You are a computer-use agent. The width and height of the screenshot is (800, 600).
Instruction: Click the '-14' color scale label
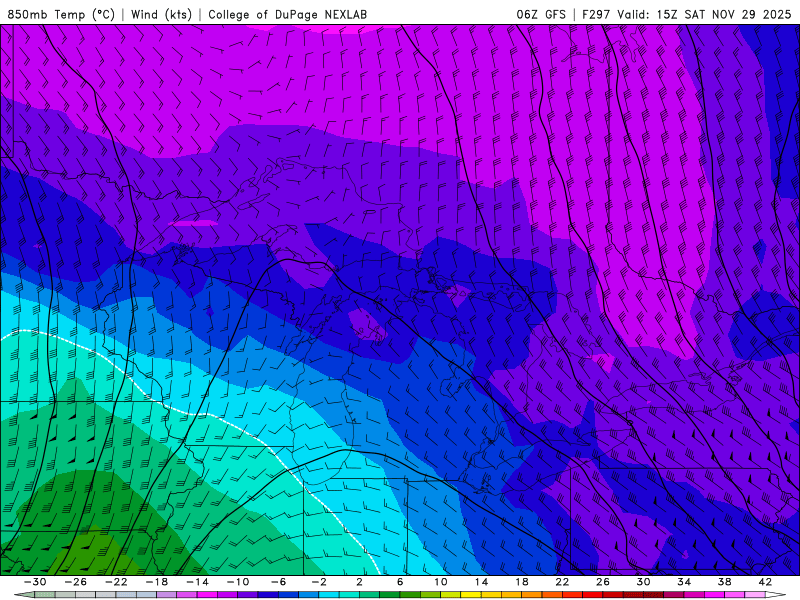[197, 582]
